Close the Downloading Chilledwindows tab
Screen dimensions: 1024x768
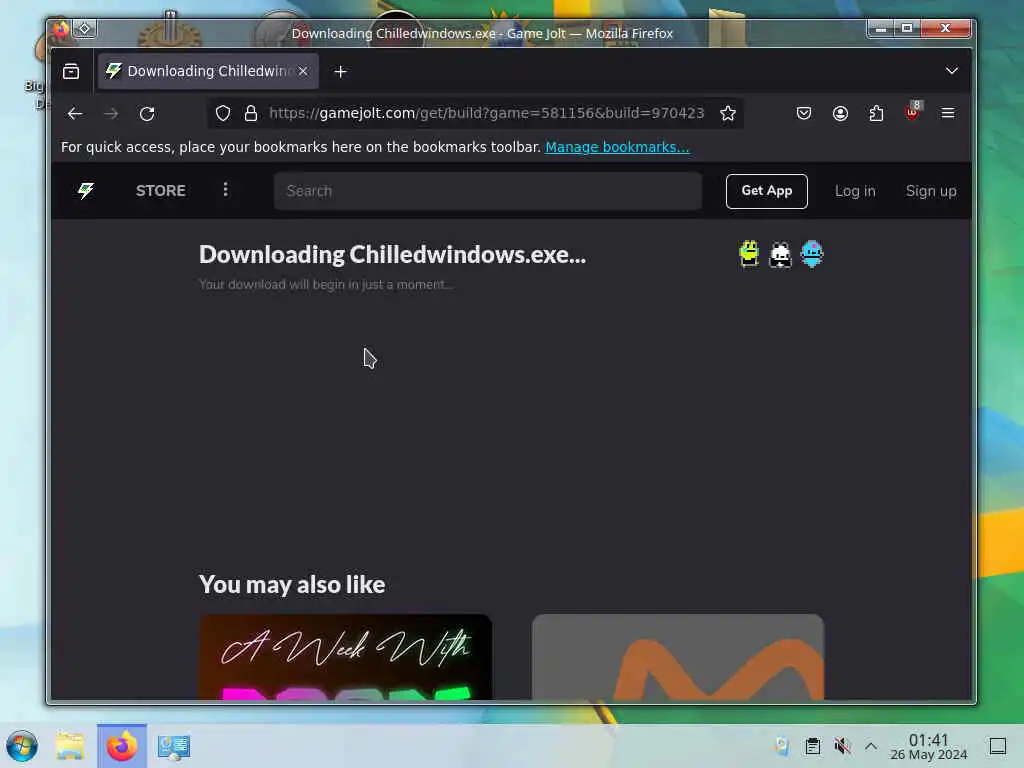[303, 71]
